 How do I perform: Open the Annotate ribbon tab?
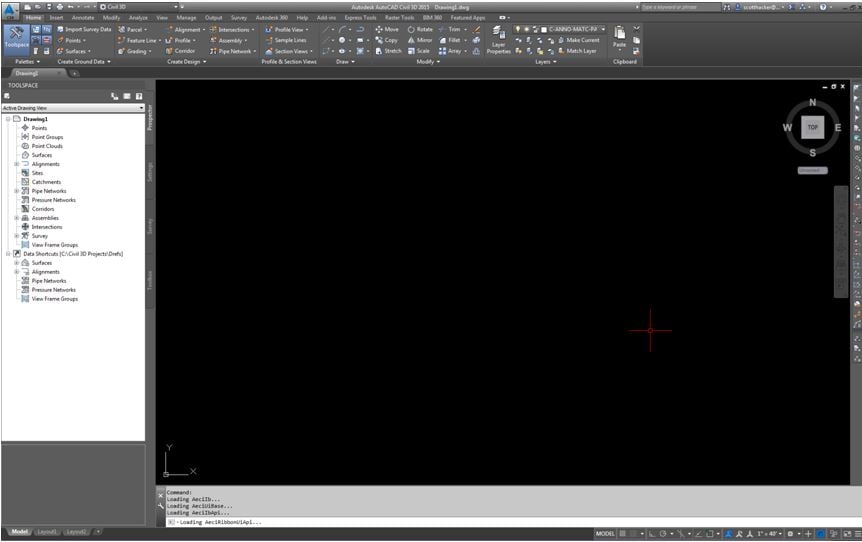coord(83,18)
